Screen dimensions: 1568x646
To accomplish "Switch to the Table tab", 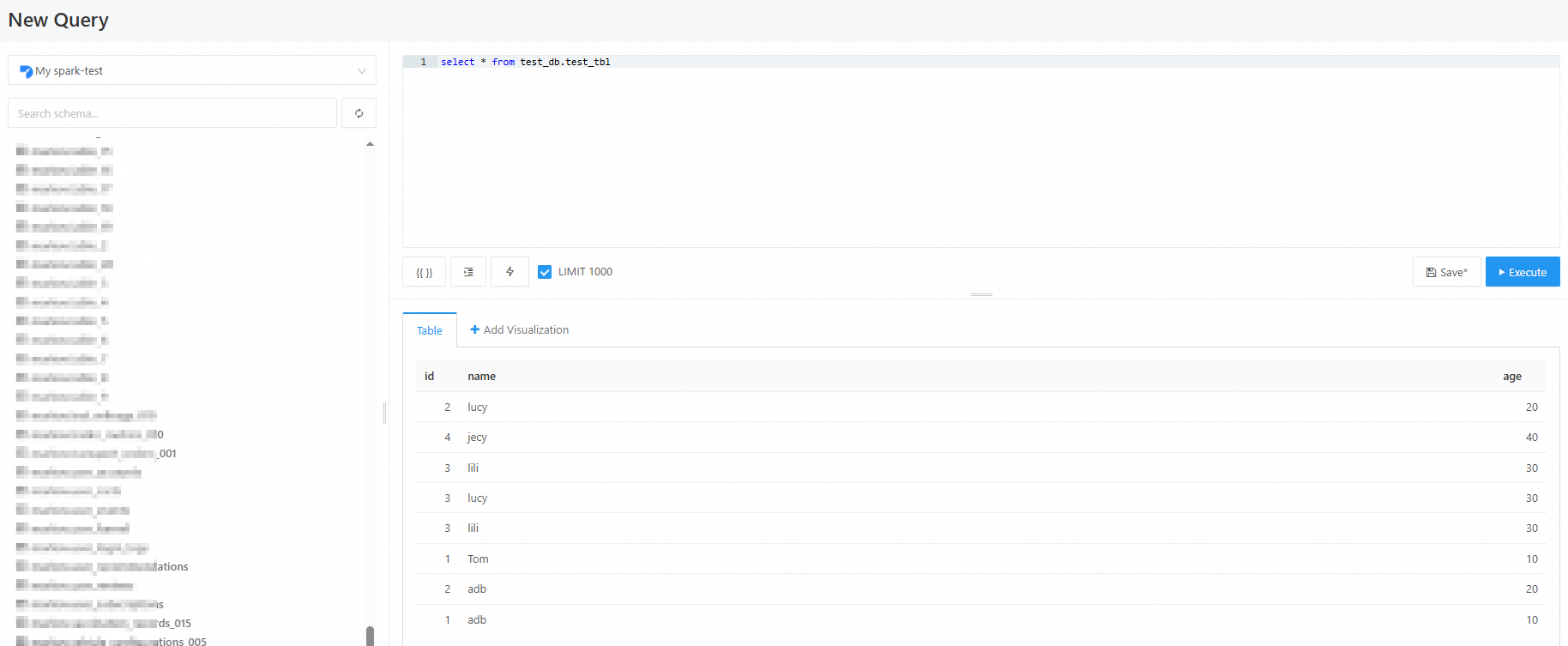I will coord(430,330).
